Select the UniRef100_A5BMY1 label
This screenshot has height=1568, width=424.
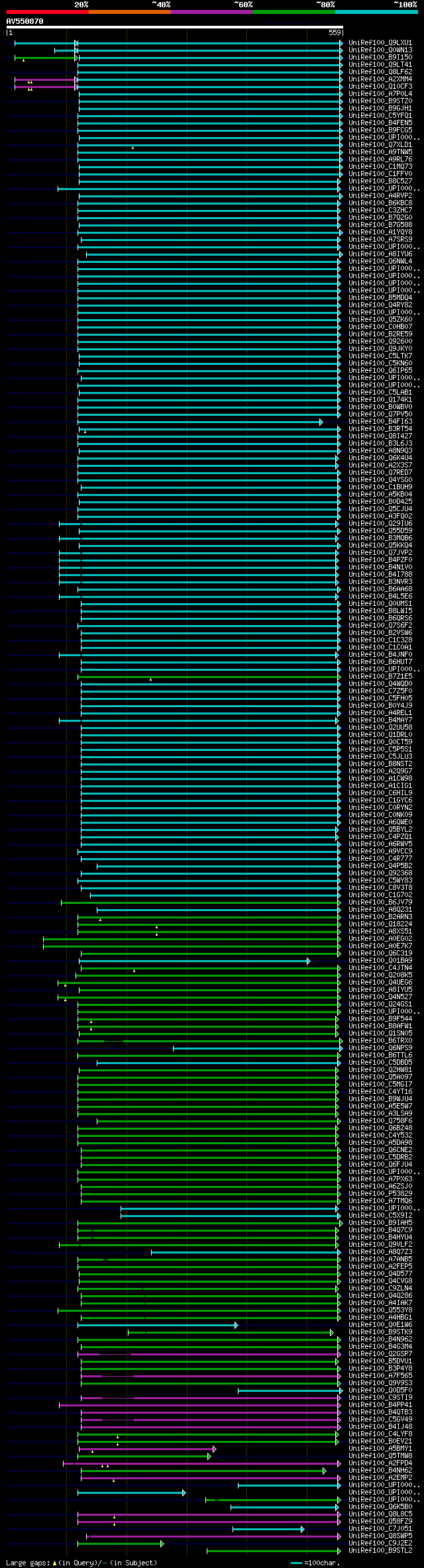pos(380,1448)
